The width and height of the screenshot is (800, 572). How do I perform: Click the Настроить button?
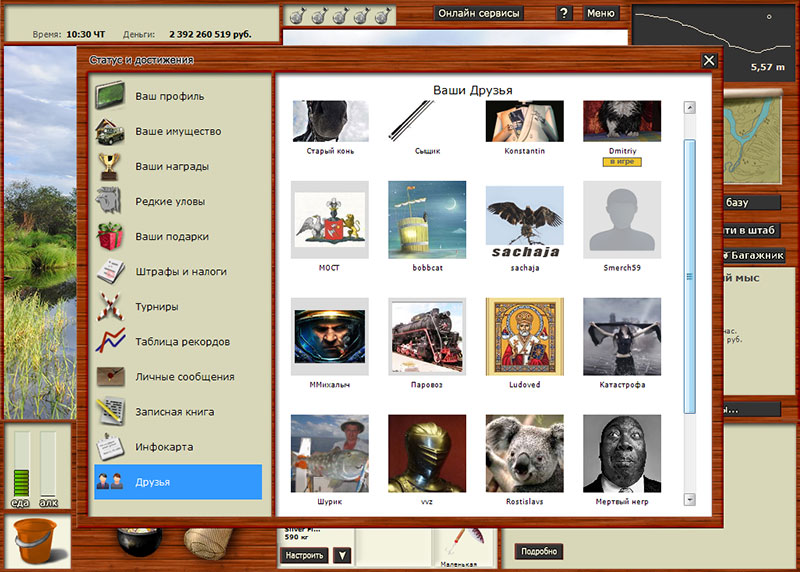[x=304, y=555]
